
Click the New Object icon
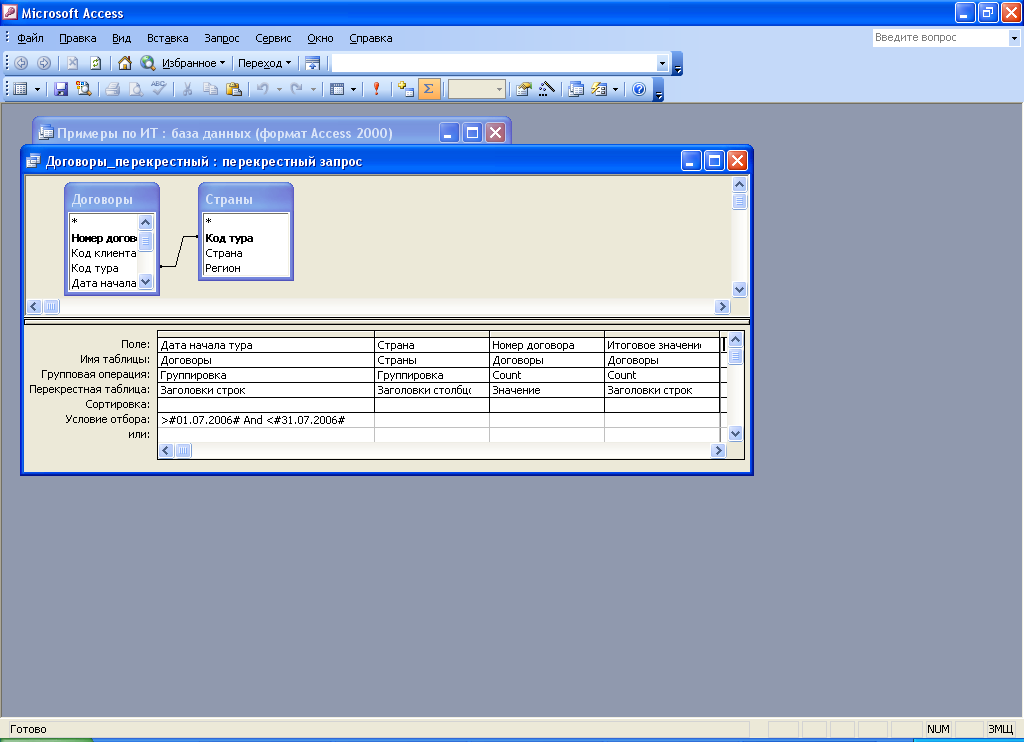tap(599, 89)
